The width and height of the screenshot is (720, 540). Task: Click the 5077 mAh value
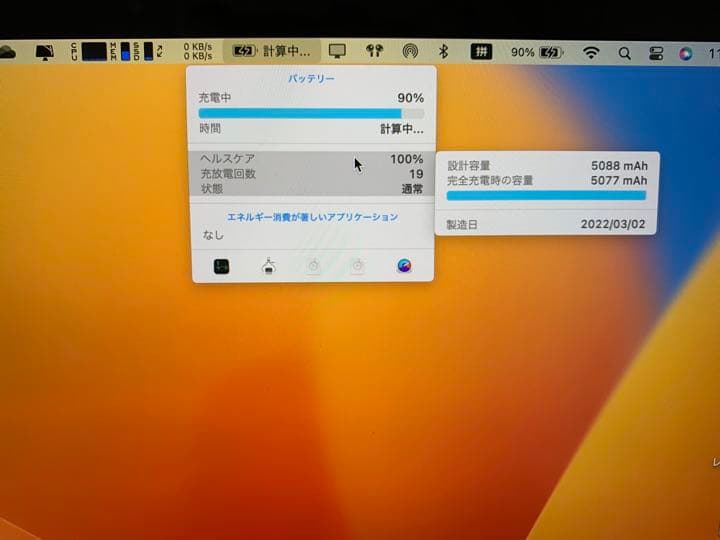(x=619, y=180)
